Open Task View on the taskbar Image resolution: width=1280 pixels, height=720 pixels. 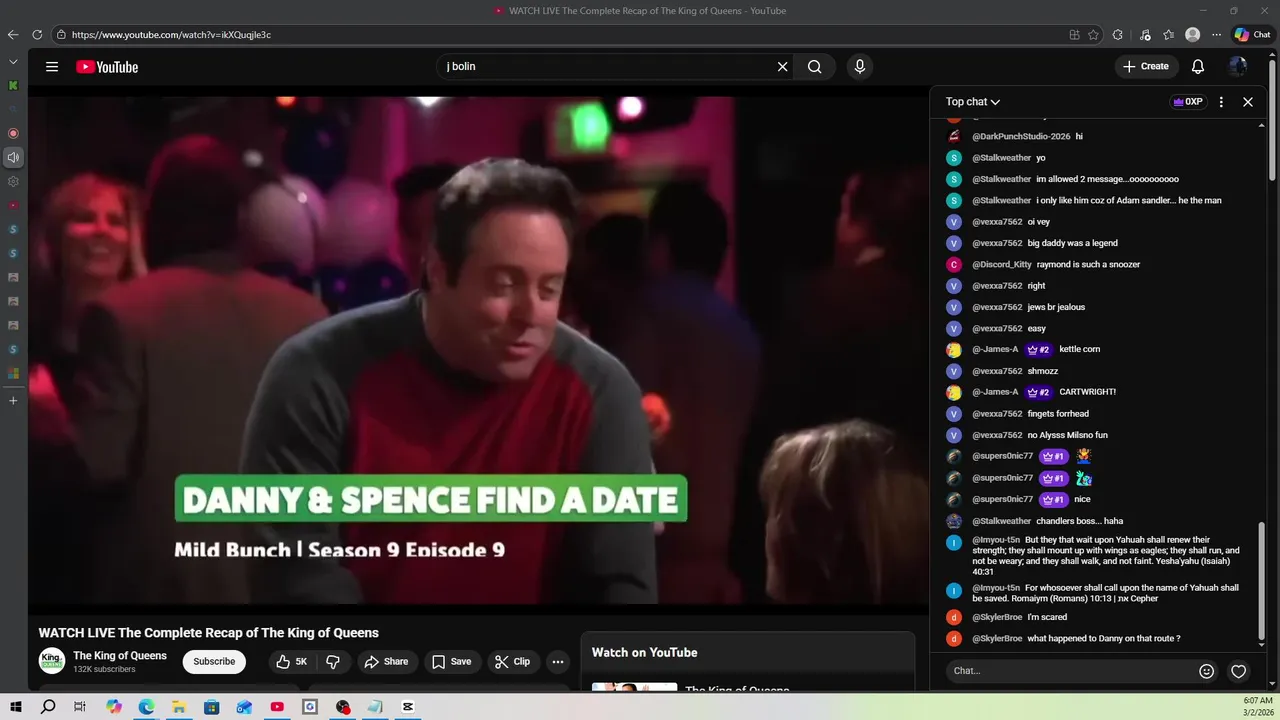(x=80, y=707)
